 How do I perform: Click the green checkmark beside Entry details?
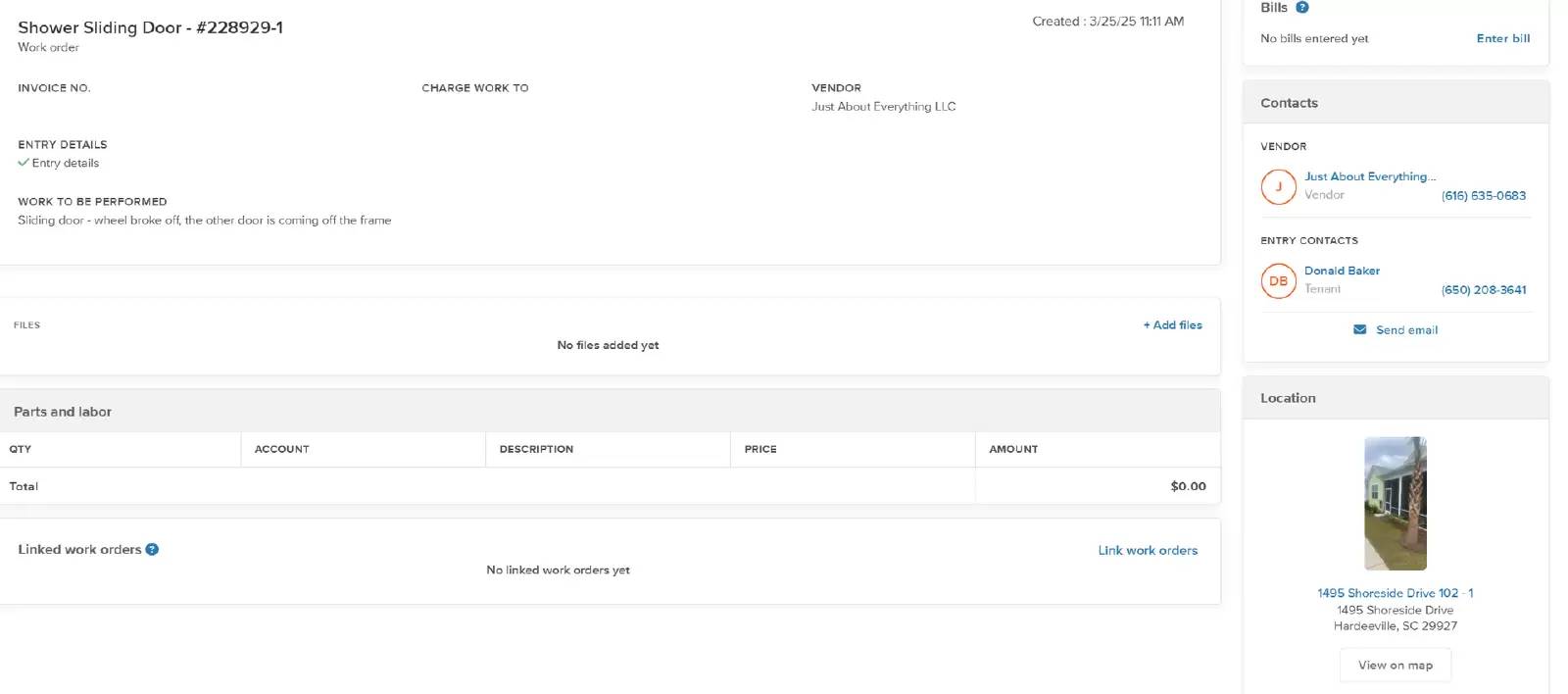coord(24,163)
